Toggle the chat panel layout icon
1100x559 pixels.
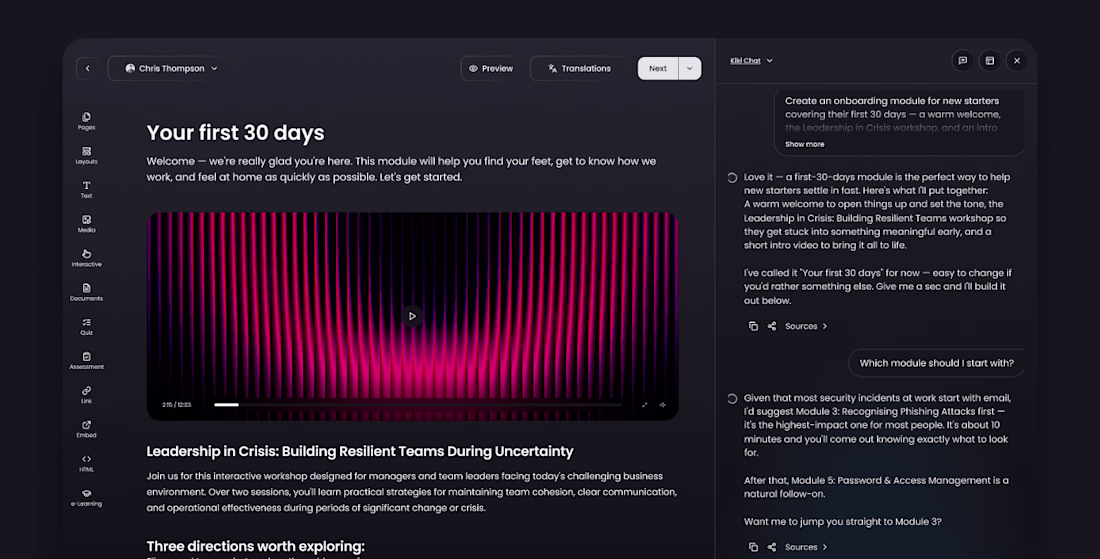coord(990,61)
